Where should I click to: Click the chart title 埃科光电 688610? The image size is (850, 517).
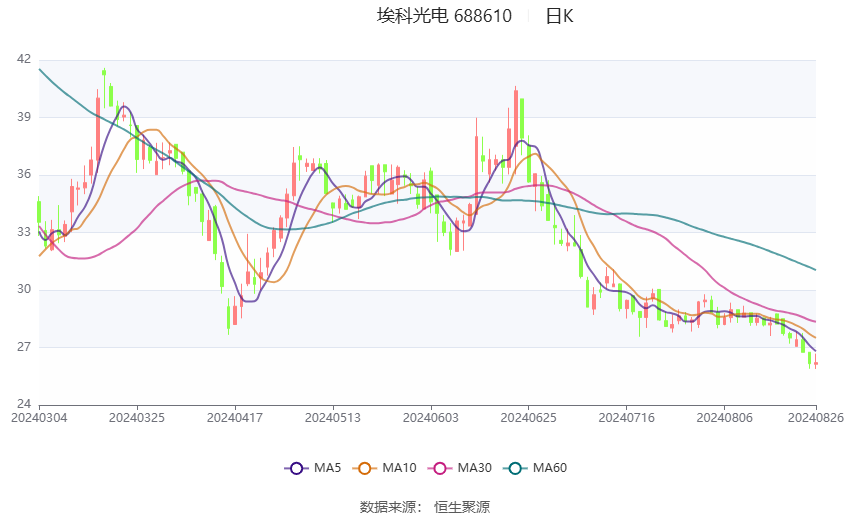[444, 16]
